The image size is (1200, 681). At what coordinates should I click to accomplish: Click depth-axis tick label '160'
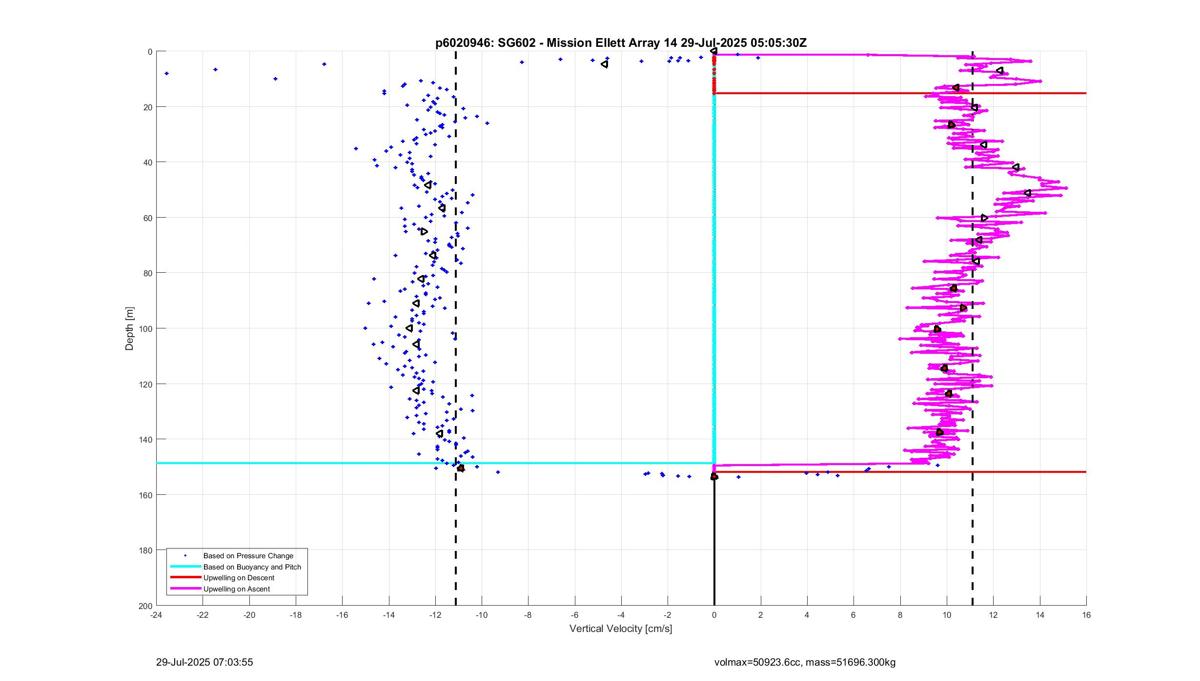click(145, 495)
